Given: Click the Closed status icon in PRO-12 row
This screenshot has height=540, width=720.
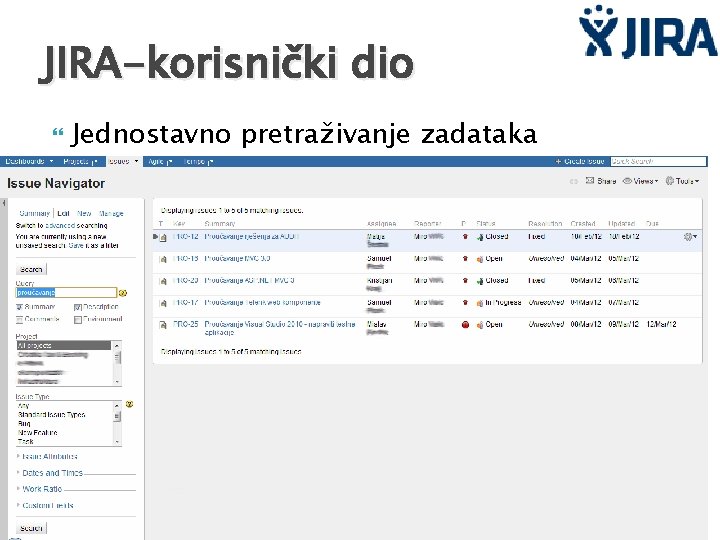Looking at the screenshot, I should [480, 237].
